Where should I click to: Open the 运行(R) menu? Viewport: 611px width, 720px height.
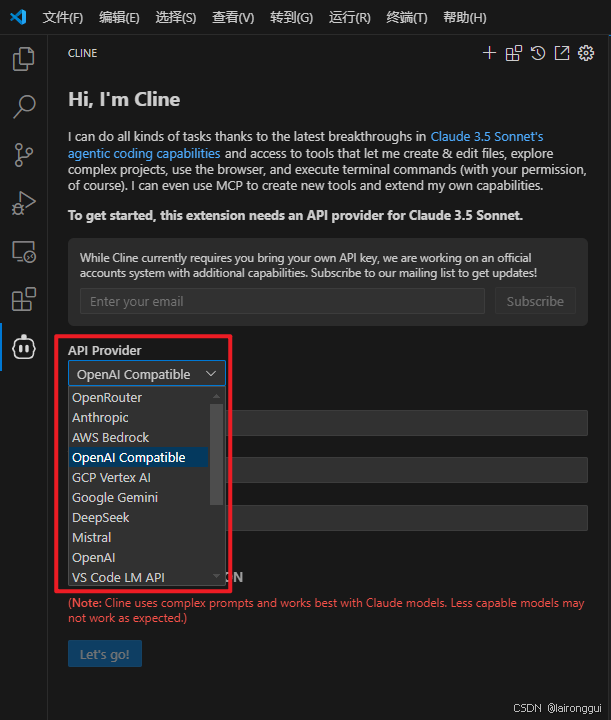point(350,17)
